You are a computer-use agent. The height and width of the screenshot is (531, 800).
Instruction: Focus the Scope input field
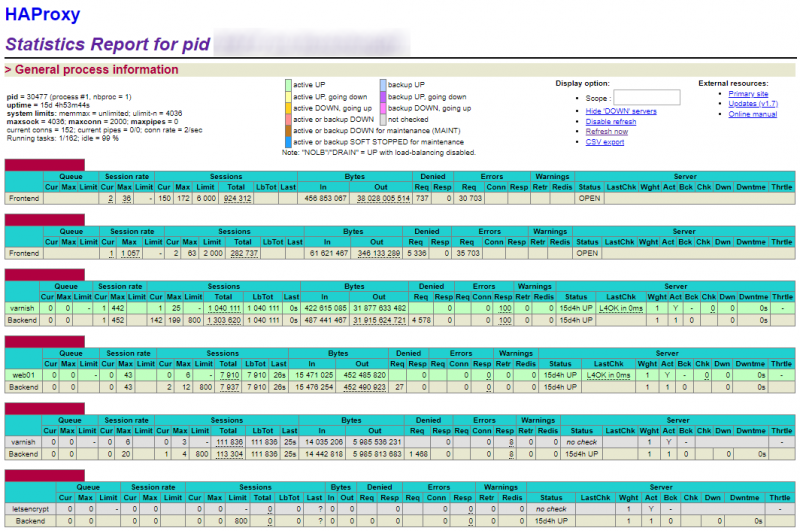tap(646, 97)
